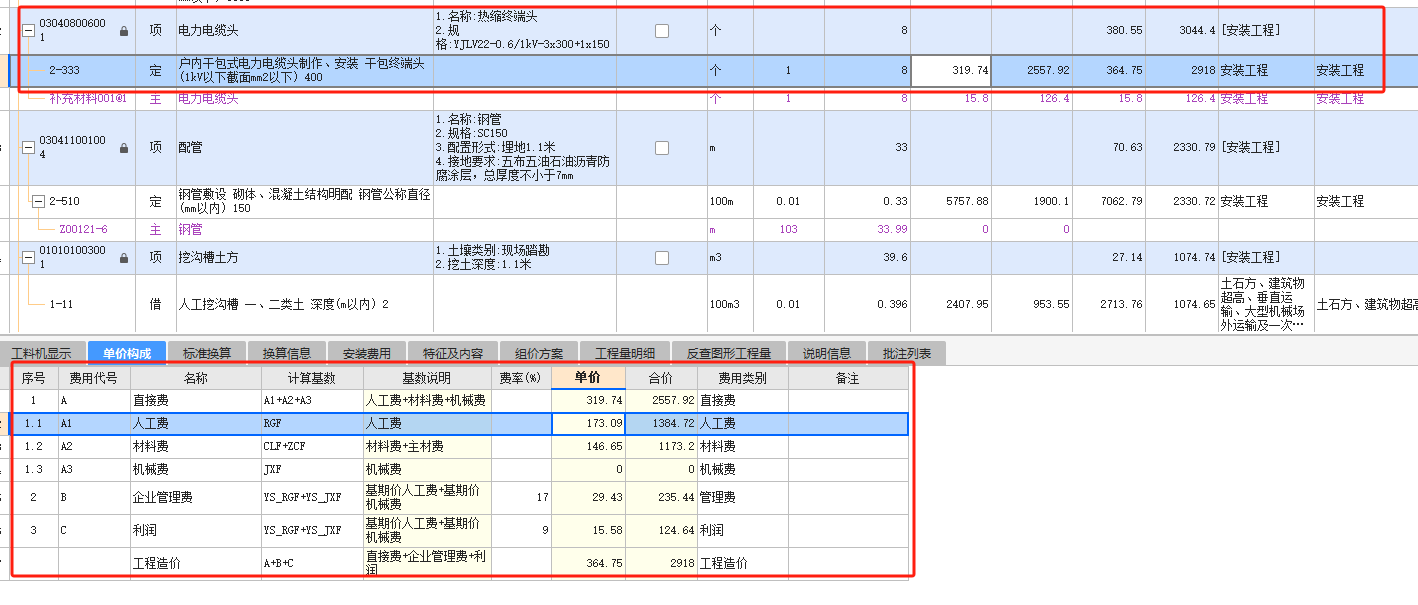
Task: Collapse the 030411001004 tree node
Action: 28,148
